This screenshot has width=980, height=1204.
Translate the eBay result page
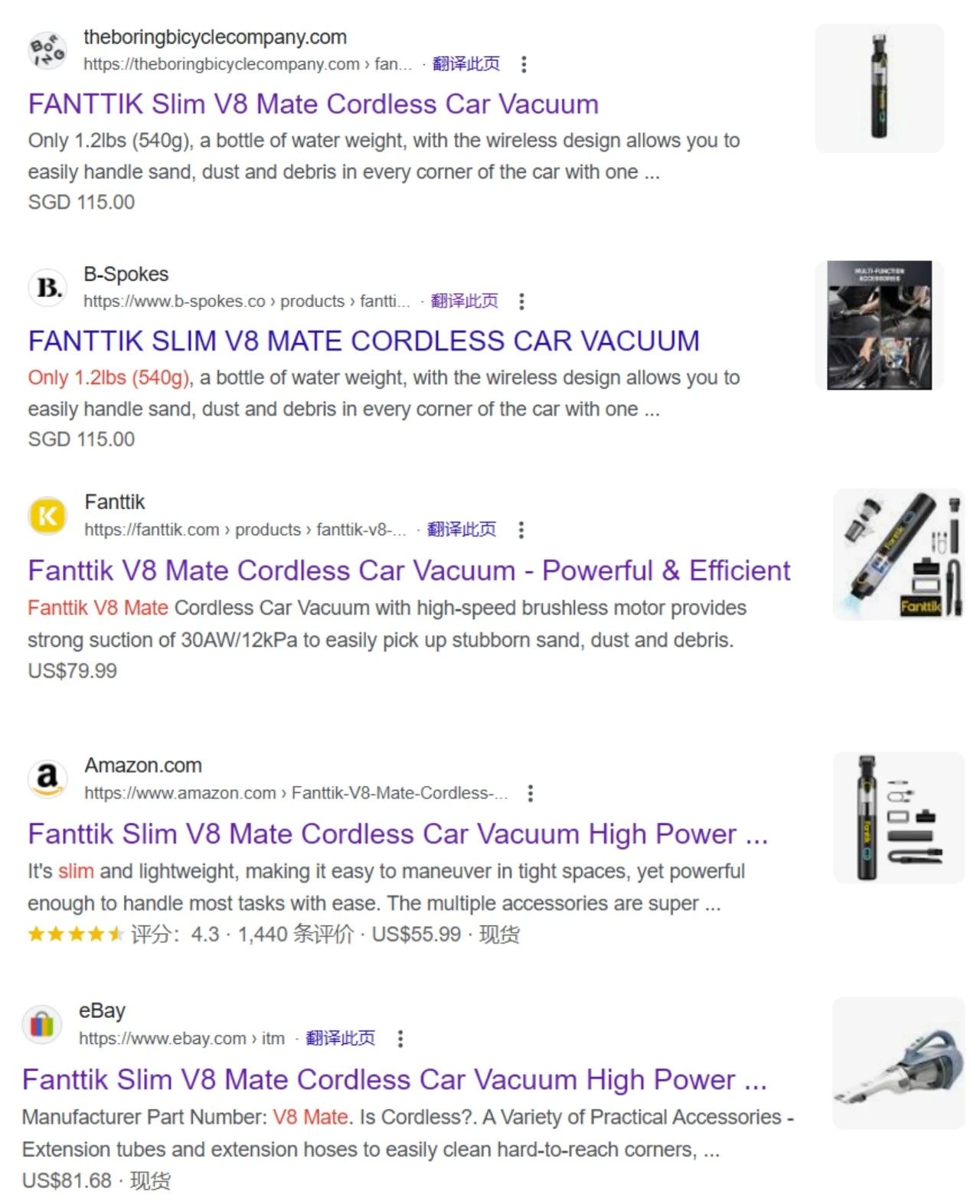[340, 1038]
